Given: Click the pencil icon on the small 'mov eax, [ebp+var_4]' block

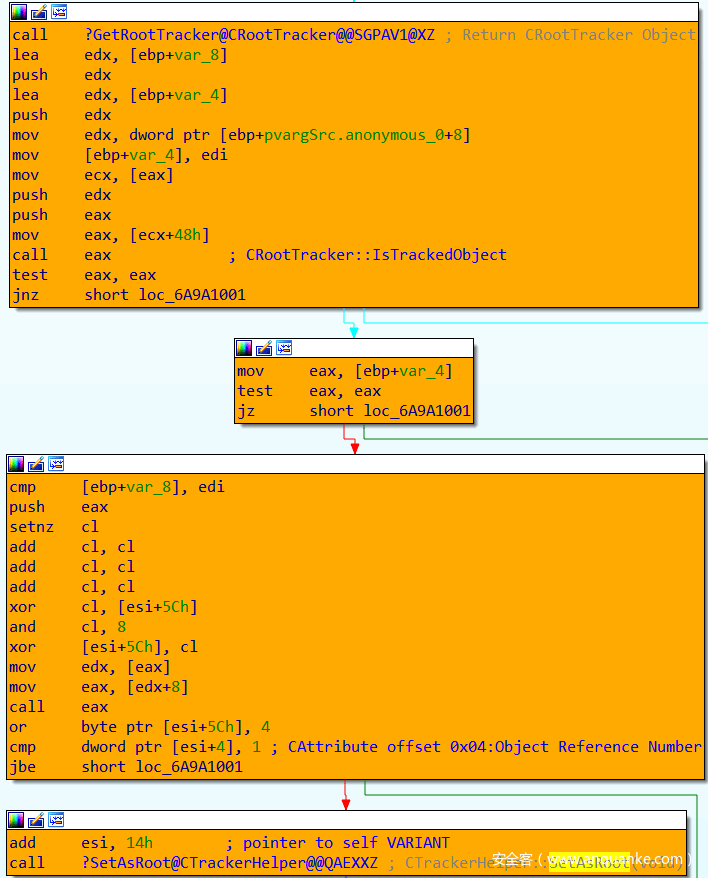Looking at the screenshot, I should [264, 348].
